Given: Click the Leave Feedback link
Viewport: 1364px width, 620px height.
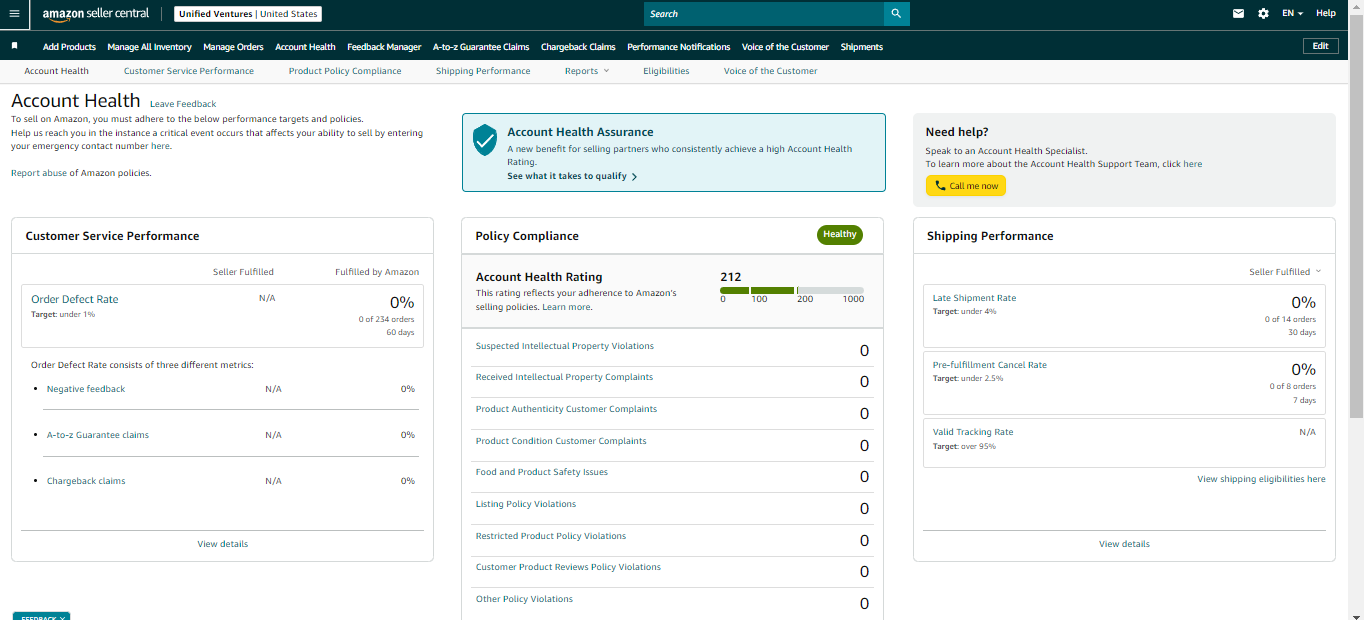Looking at the screenshot, I should pos(183,104).
